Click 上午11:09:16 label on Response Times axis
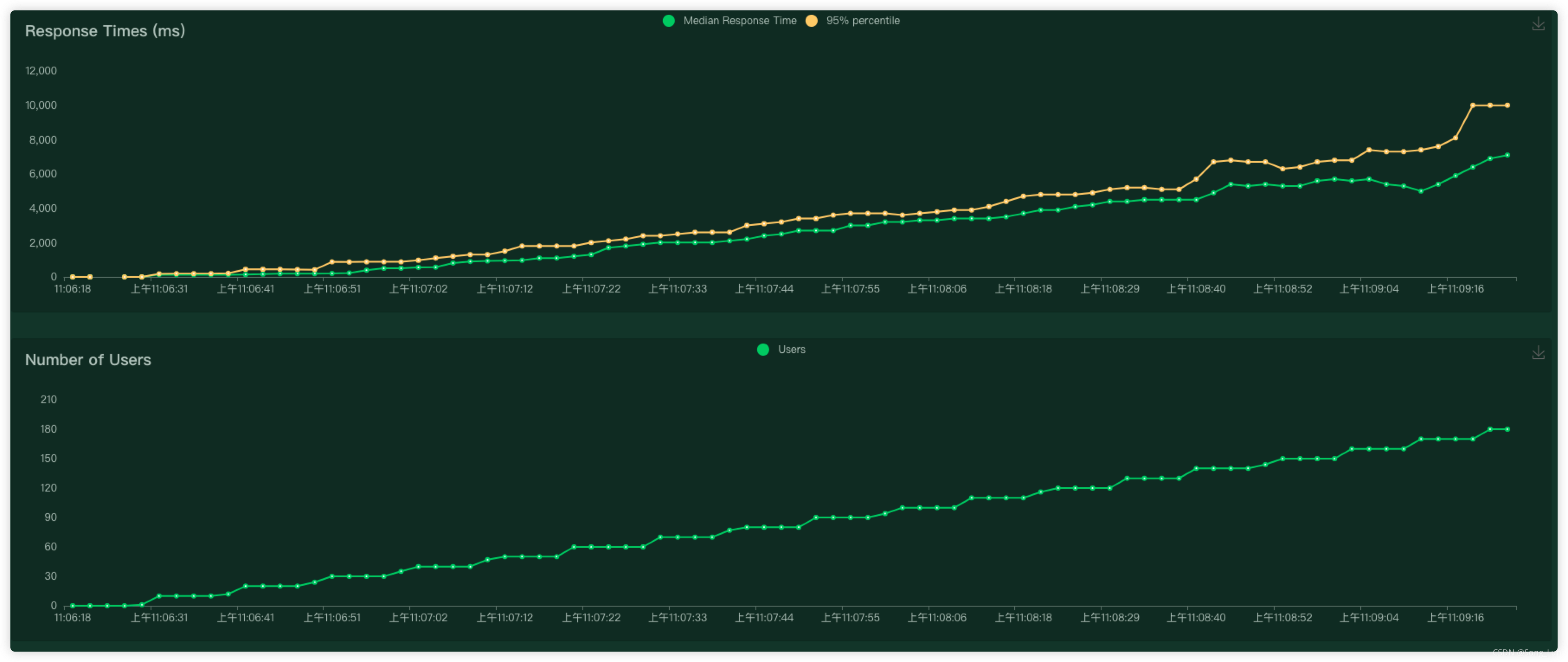Image resolution: width=1568 pixels, height=662 pixels. click(1456, 289)
